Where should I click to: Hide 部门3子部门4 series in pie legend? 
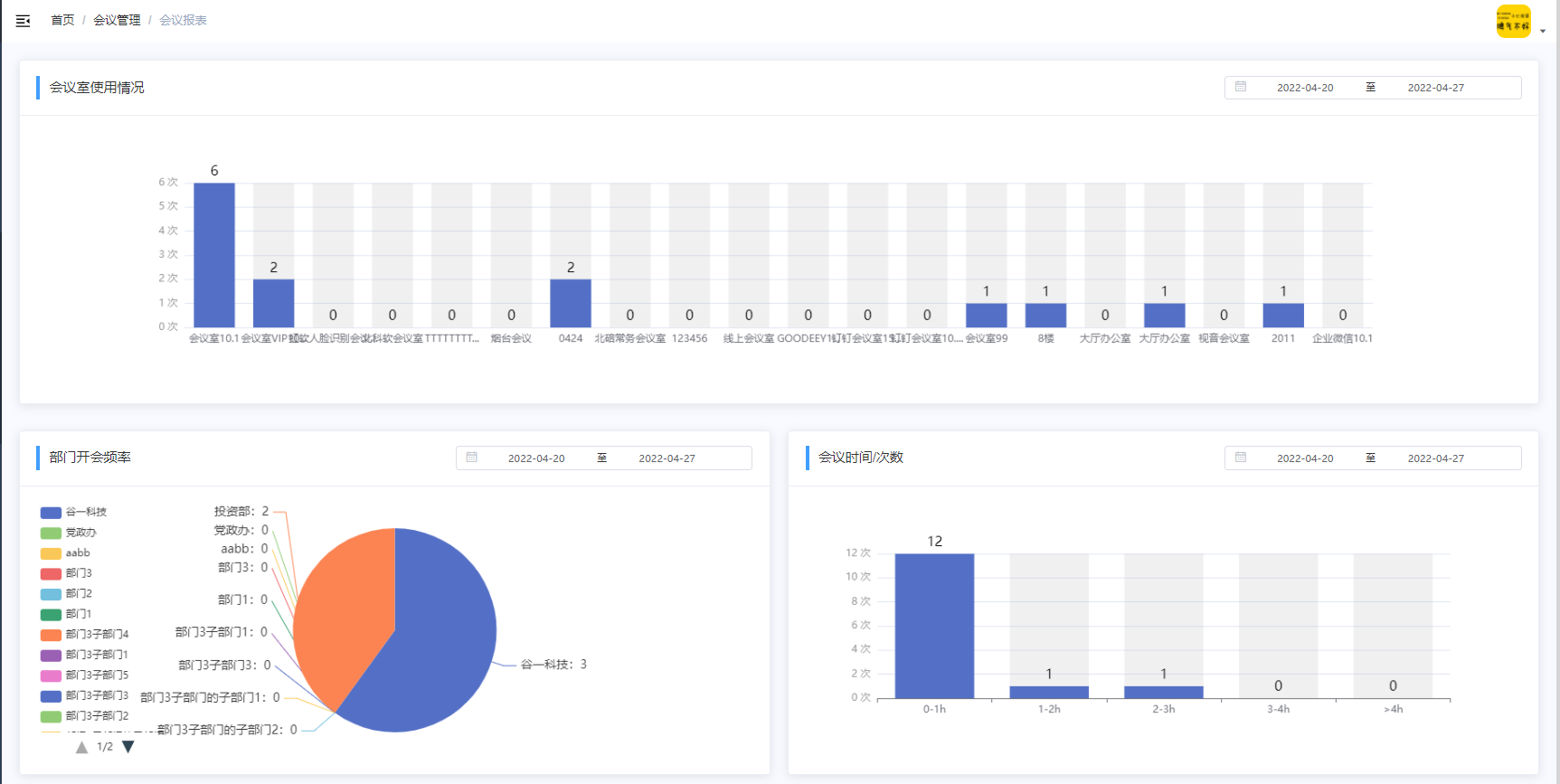[85, 634]
